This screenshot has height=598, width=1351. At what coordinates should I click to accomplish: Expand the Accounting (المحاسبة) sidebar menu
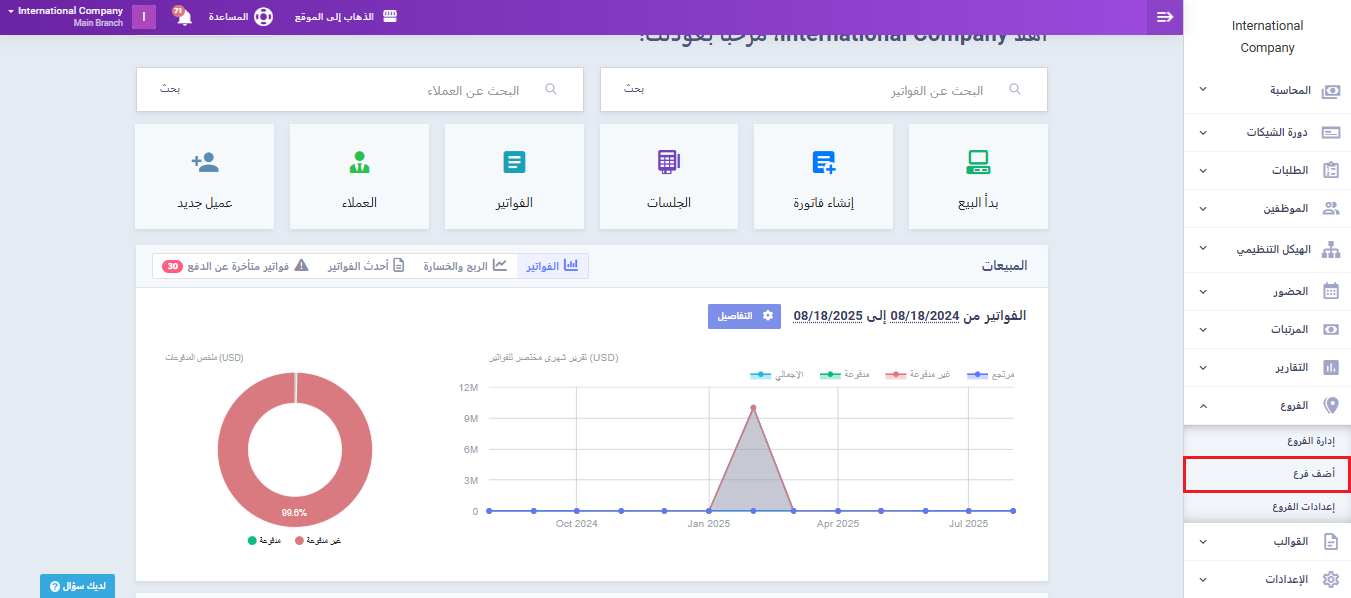coord(1267,90)
